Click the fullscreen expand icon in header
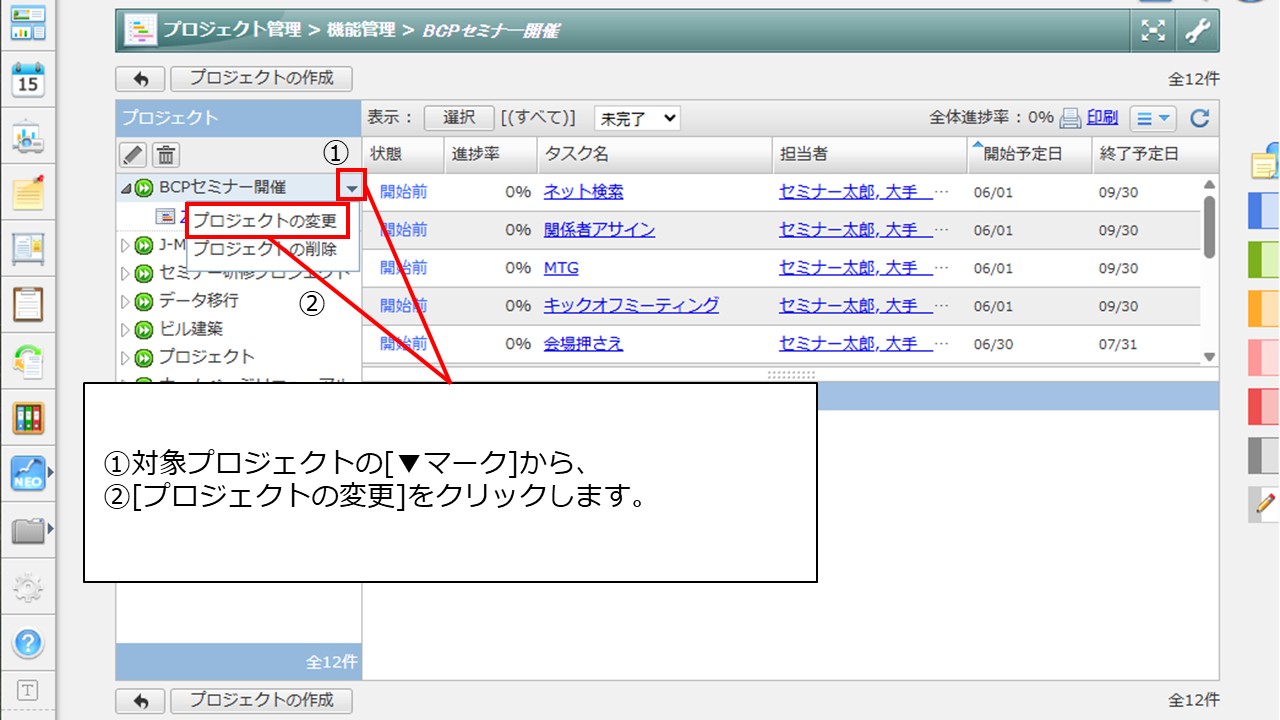The height and width of the screenshot is (720, 1280). point(1153,31)
